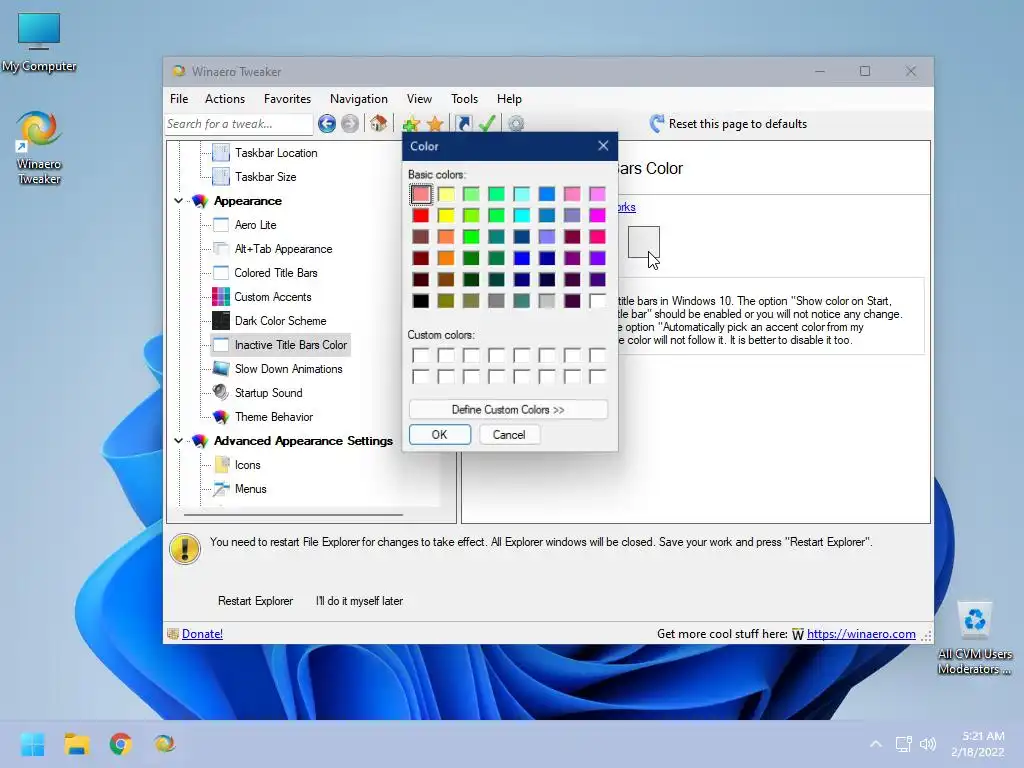Select the first empty custom color slot
Viewport: 1024px width, 768px height.
click(421, 355)
